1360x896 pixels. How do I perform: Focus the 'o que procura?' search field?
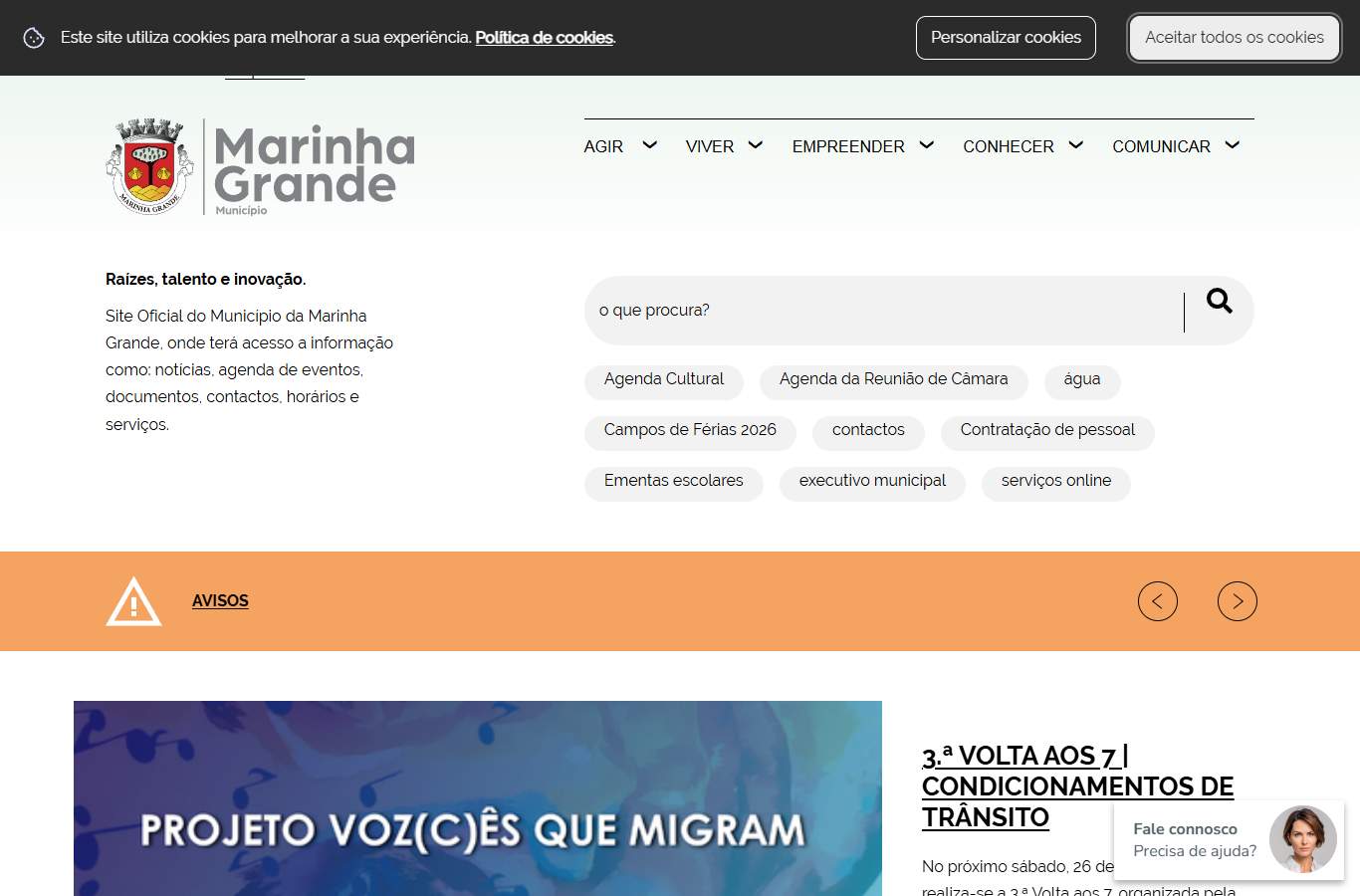[884, 311]
